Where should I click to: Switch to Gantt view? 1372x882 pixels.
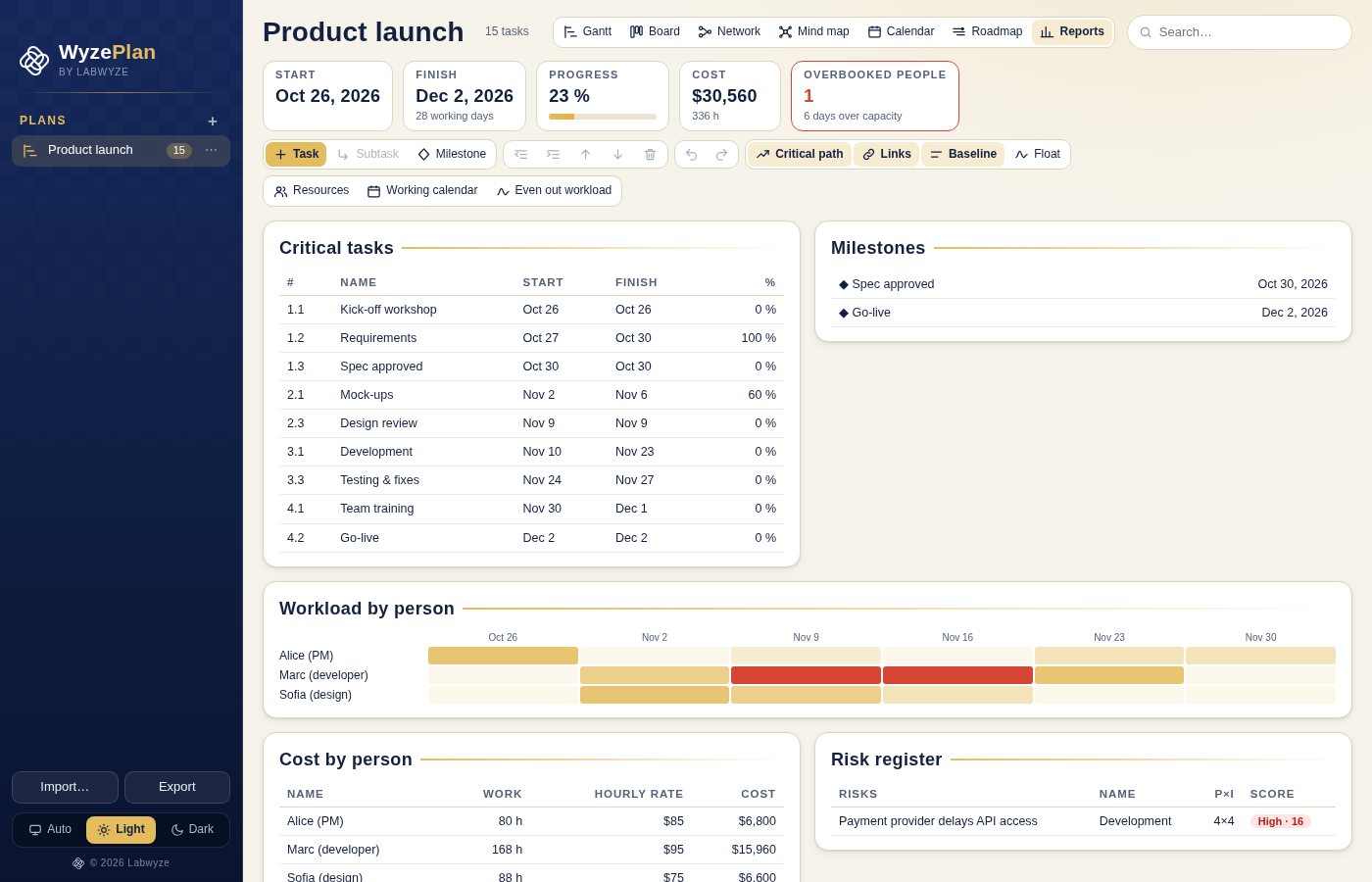[588, 32]
